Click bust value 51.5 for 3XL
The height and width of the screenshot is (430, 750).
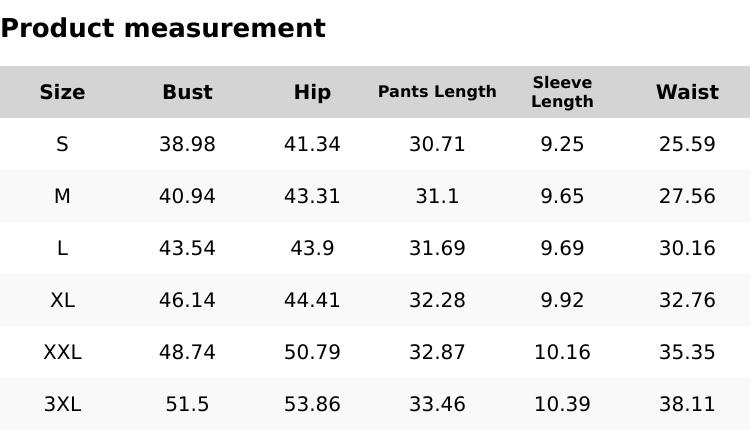pos(187,404)
